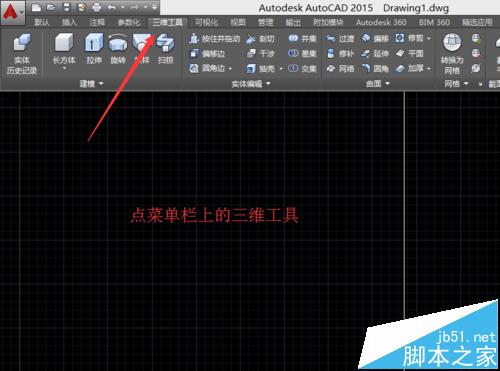Image resolution: width=500 pixels, height=371 pixels.
Task: Switch to the 插入 ribbon tab
Action: (69, 23)
